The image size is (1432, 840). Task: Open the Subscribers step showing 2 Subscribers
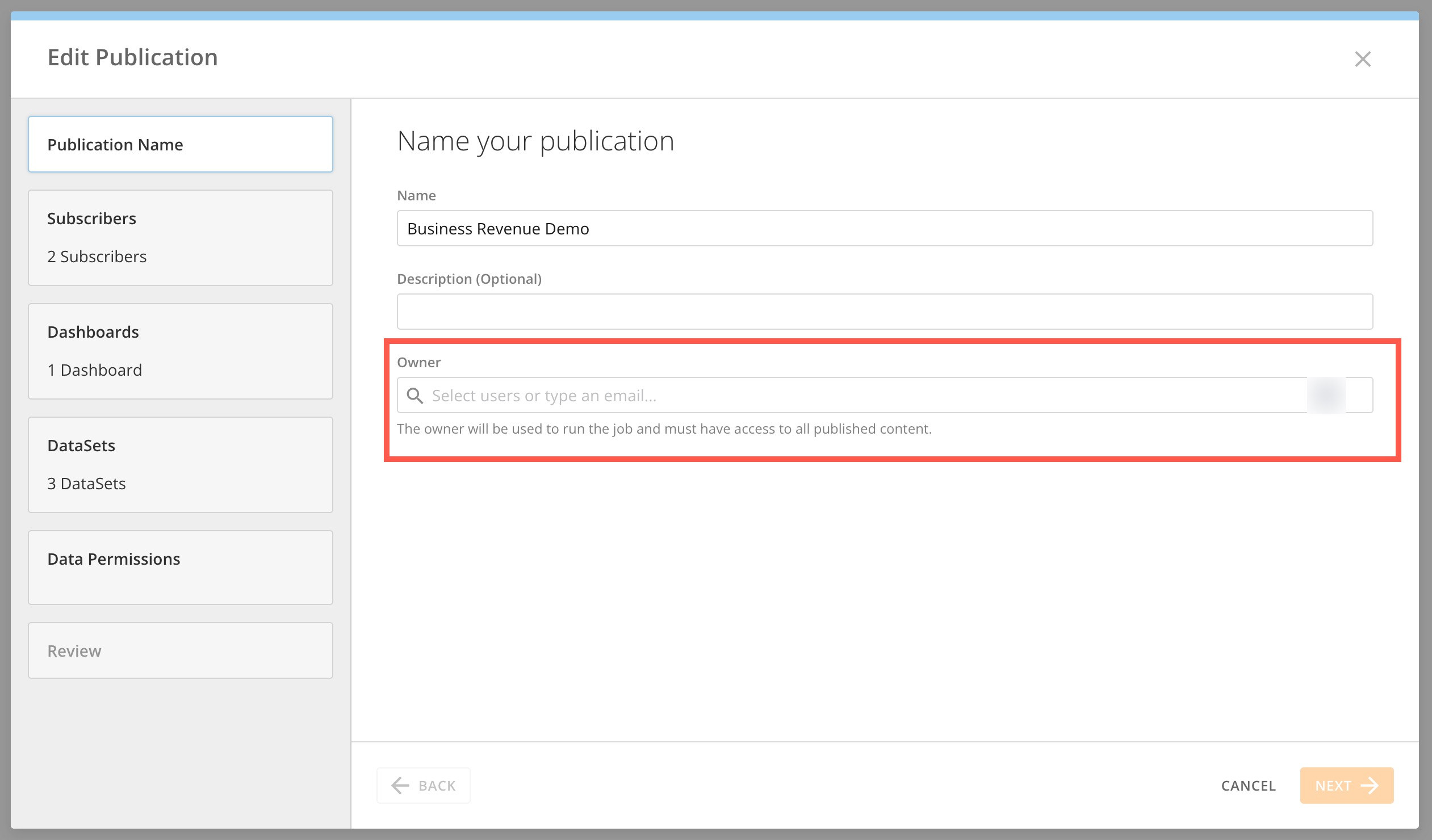click(180, 237)
